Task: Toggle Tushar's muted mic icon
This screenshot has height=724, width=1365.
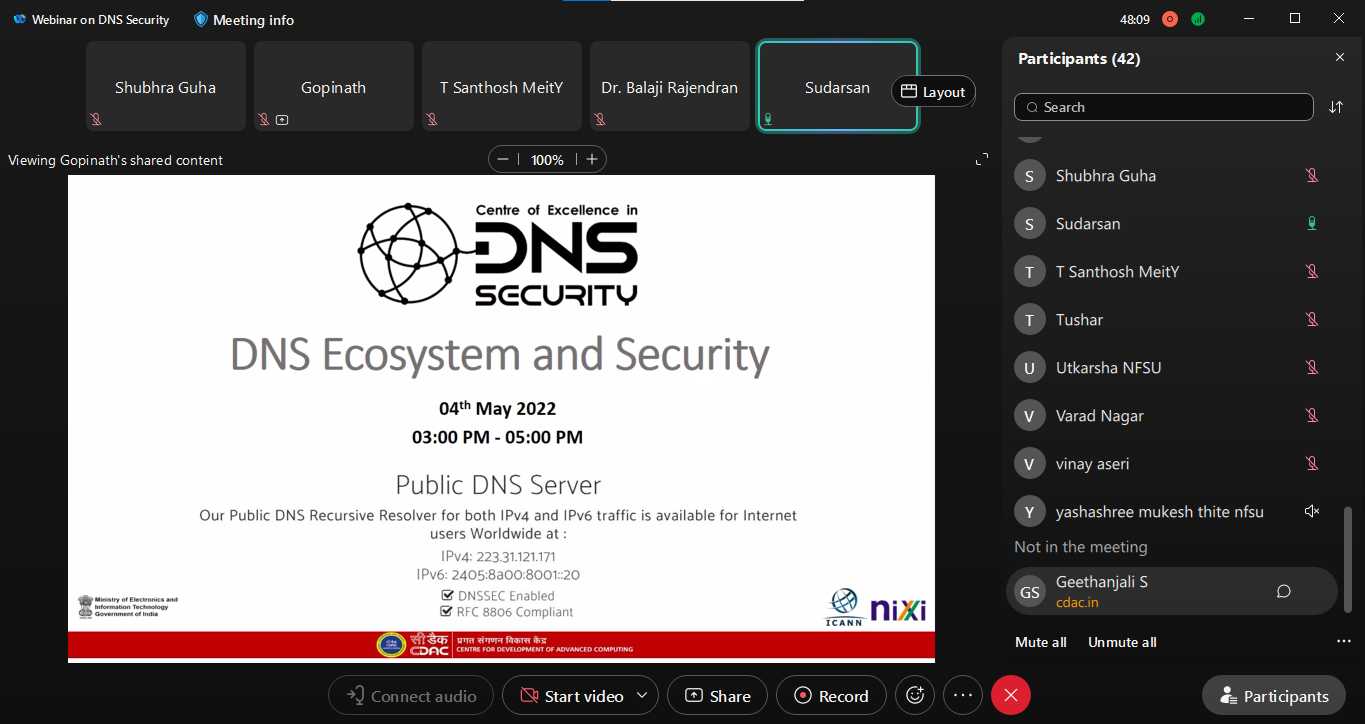Action: tap(1312, 319)
